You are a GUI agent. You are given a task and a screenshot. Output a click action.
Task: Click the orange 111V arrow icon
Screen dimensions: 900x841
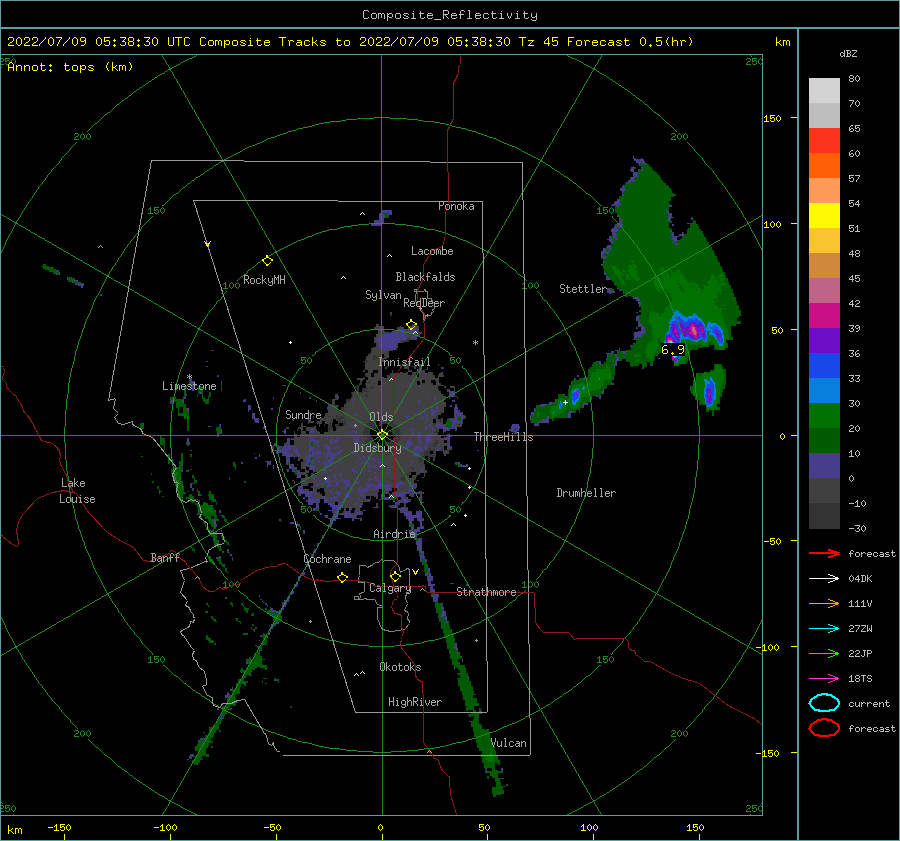pyautogui.click(x=824, y=603)
